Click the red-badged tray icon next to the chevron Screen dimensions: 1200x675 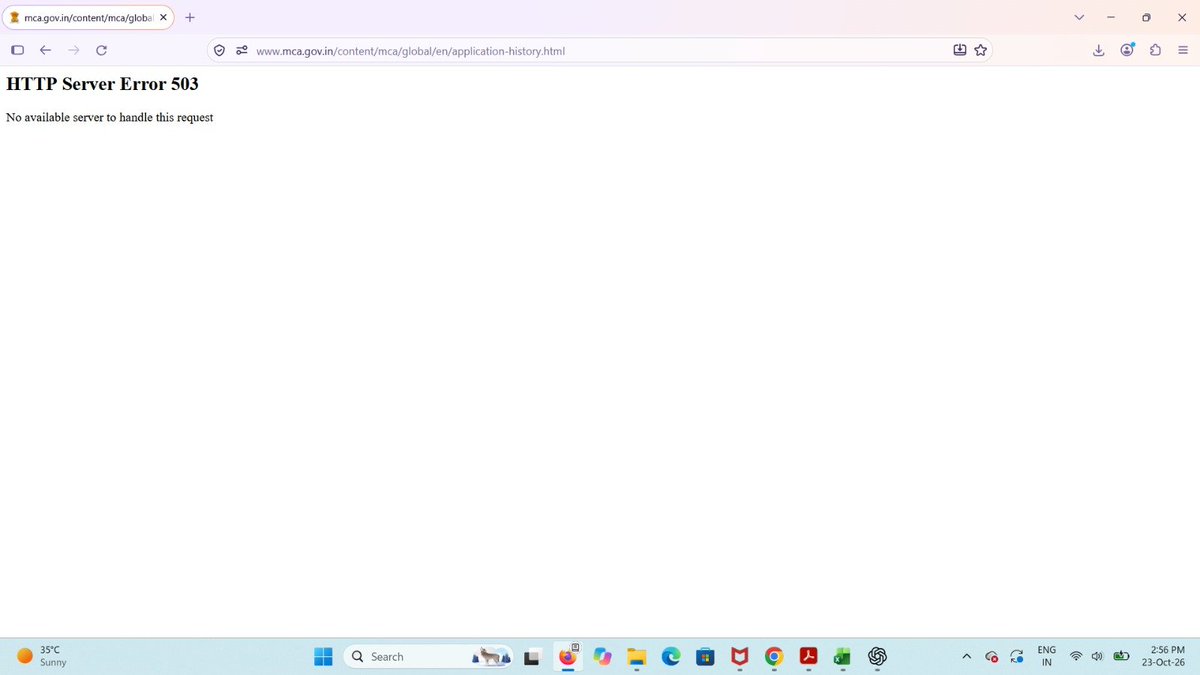(x=992, y=657)
